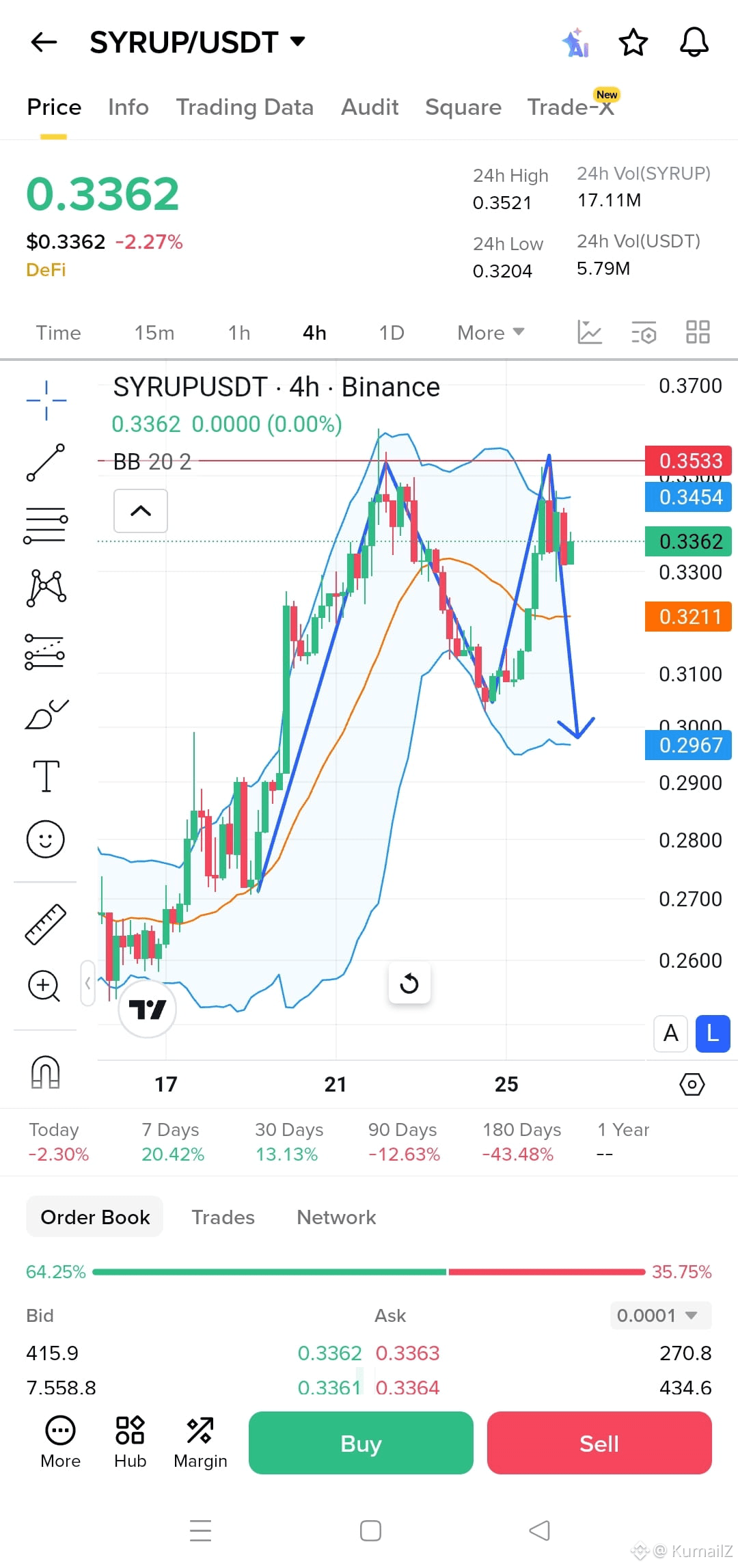Set a price alert bell
The image size is (738, 1568).
(694, 42)
